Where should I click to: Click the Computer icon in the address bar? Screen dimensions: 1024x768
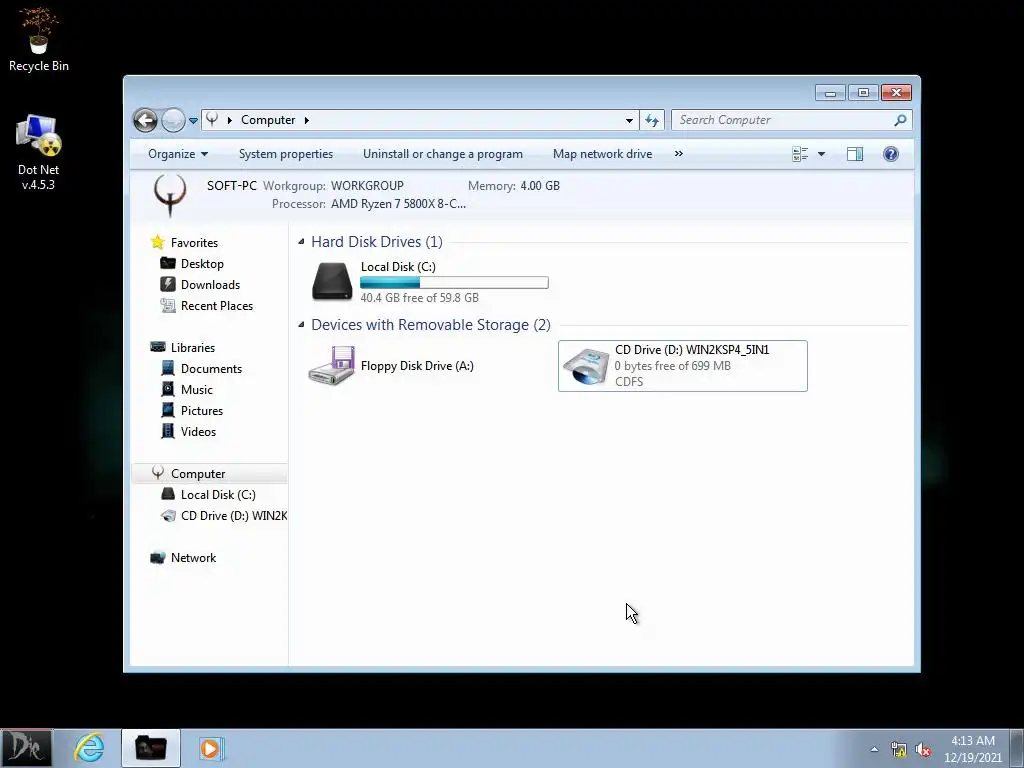click(x=212, y=120)
